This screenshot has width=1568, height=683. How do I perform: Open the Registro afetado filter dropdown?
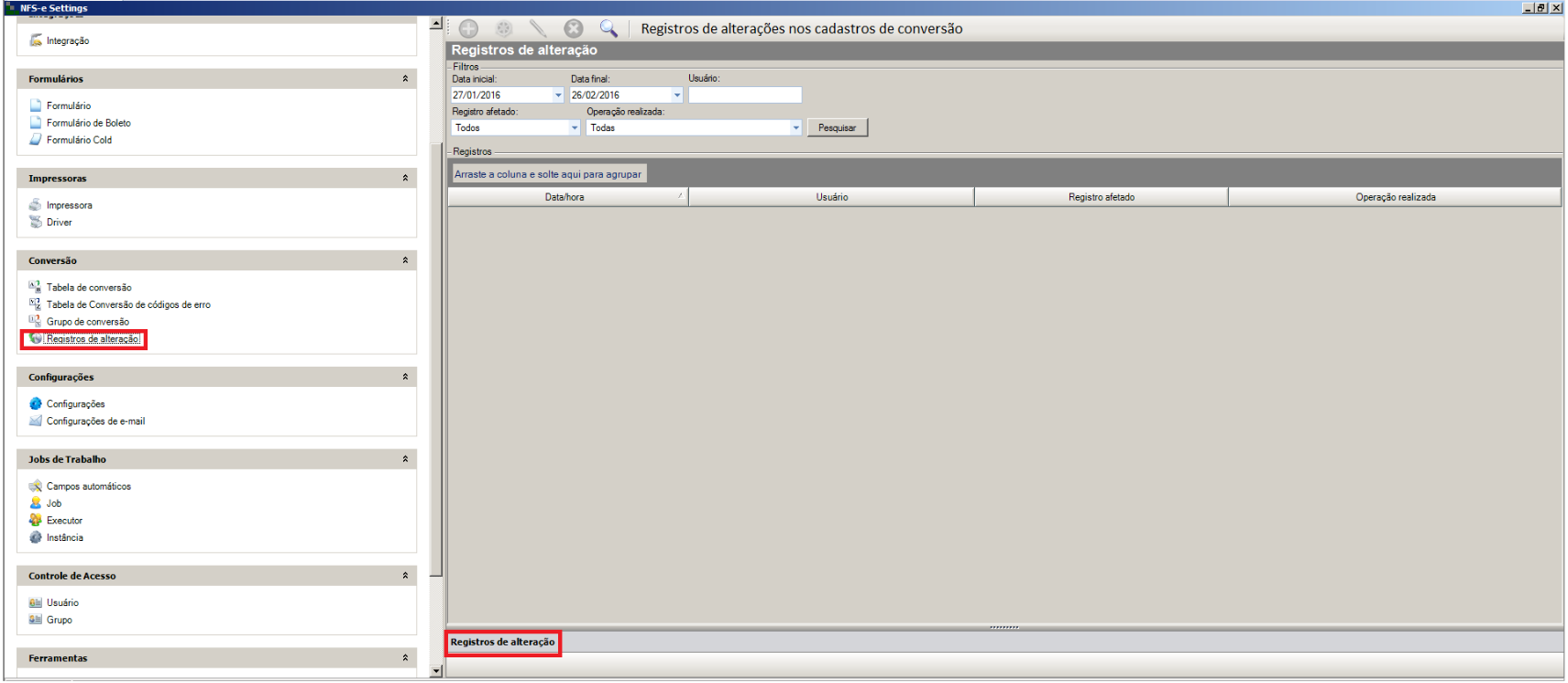pyautogui.click(x=575, y=128)
